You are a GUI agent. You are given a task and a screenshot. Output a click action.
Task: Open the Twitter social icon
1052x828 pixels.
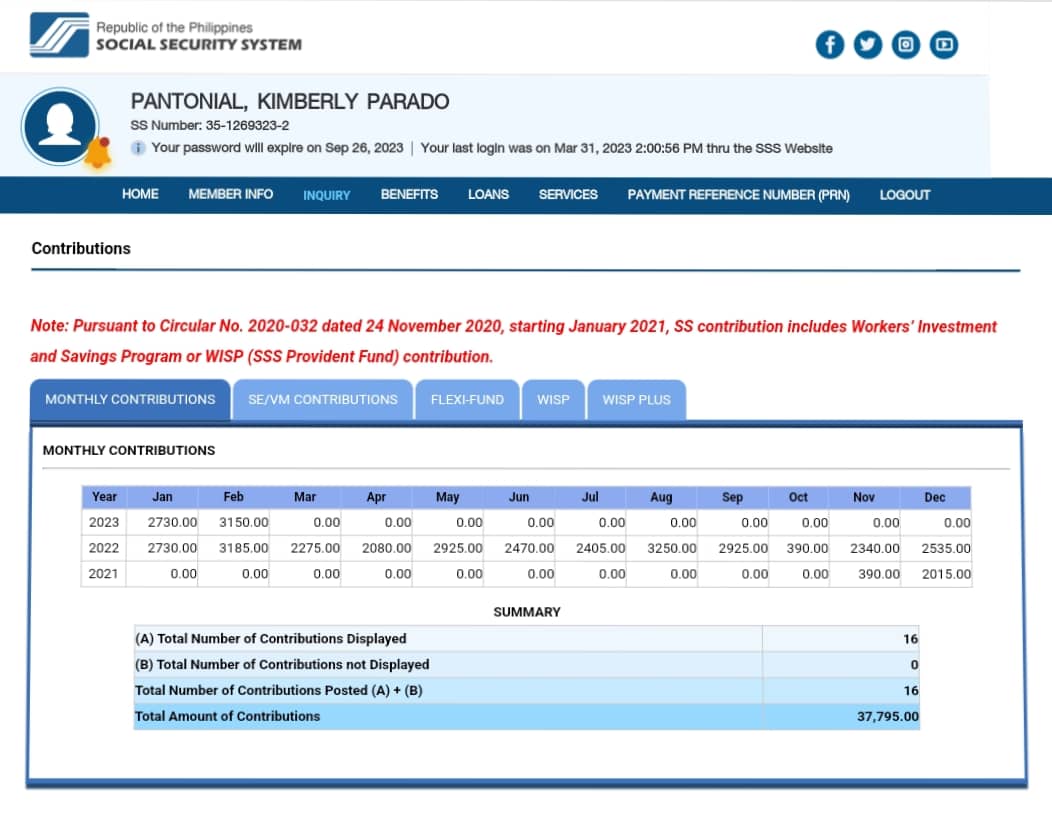(868, 44)
